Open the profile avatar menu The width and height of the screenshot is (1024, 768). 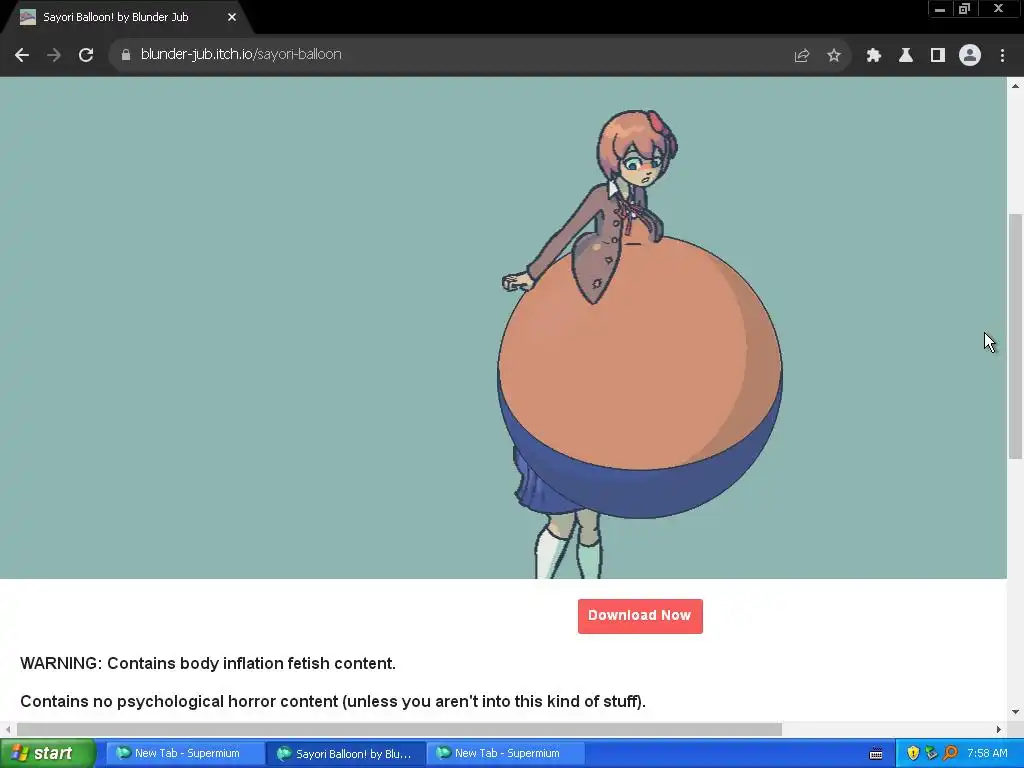(x=970, y=55)
